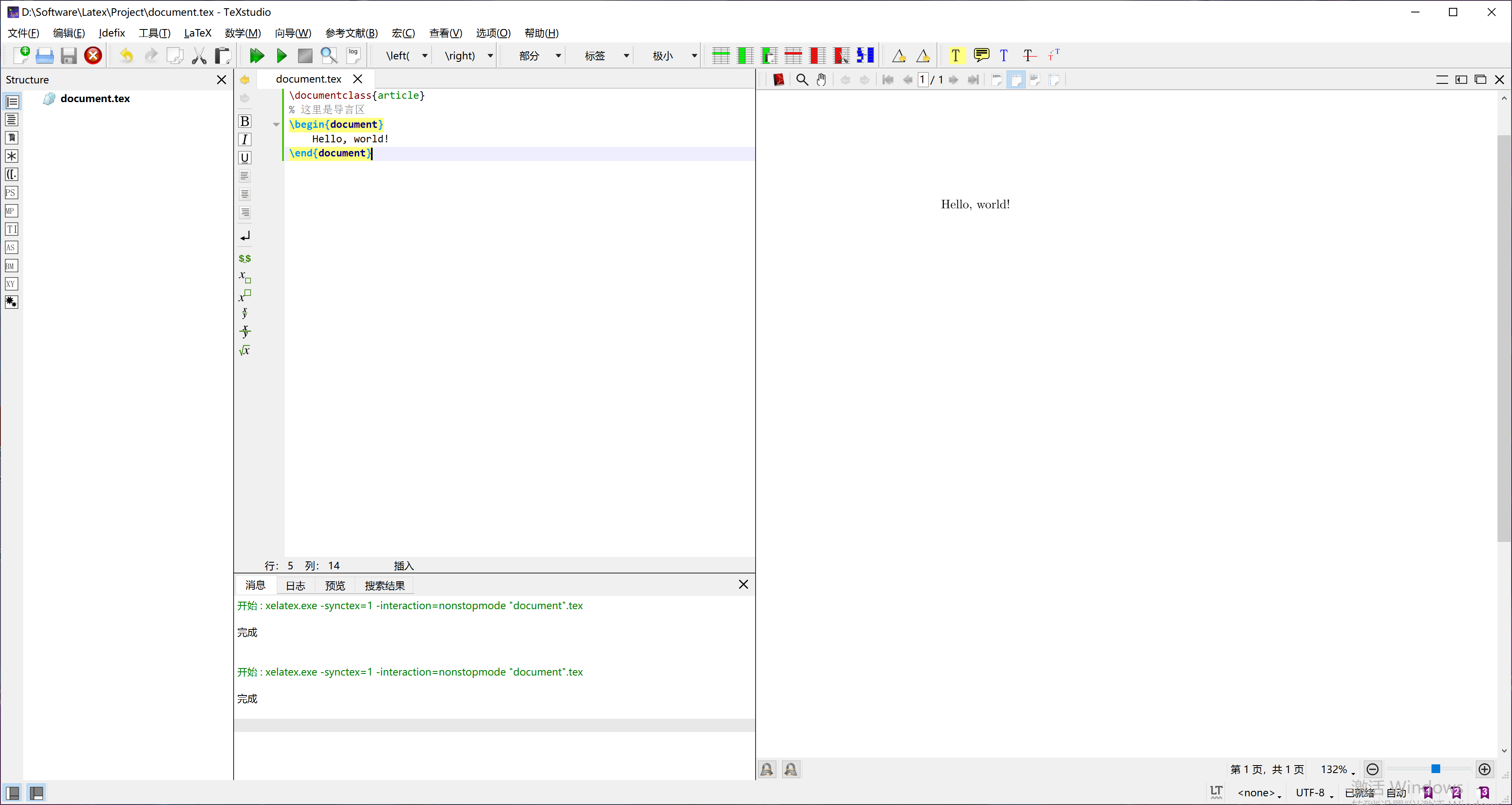Highlight text with yellow T icon
This screenshot has height=805, width=1512.
(956, 55)
